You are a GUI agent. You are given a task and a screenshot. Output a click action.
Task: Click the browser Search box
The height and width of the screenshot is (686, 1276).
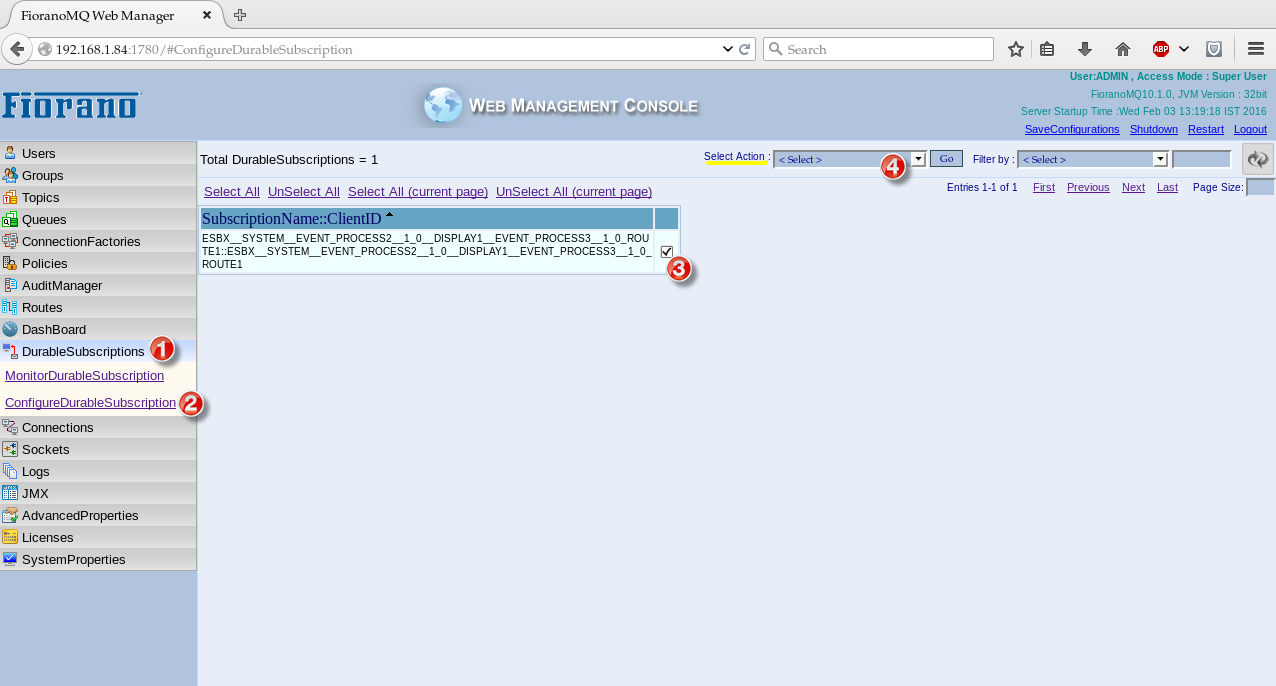pyautogui.click(x=878, y=49)
